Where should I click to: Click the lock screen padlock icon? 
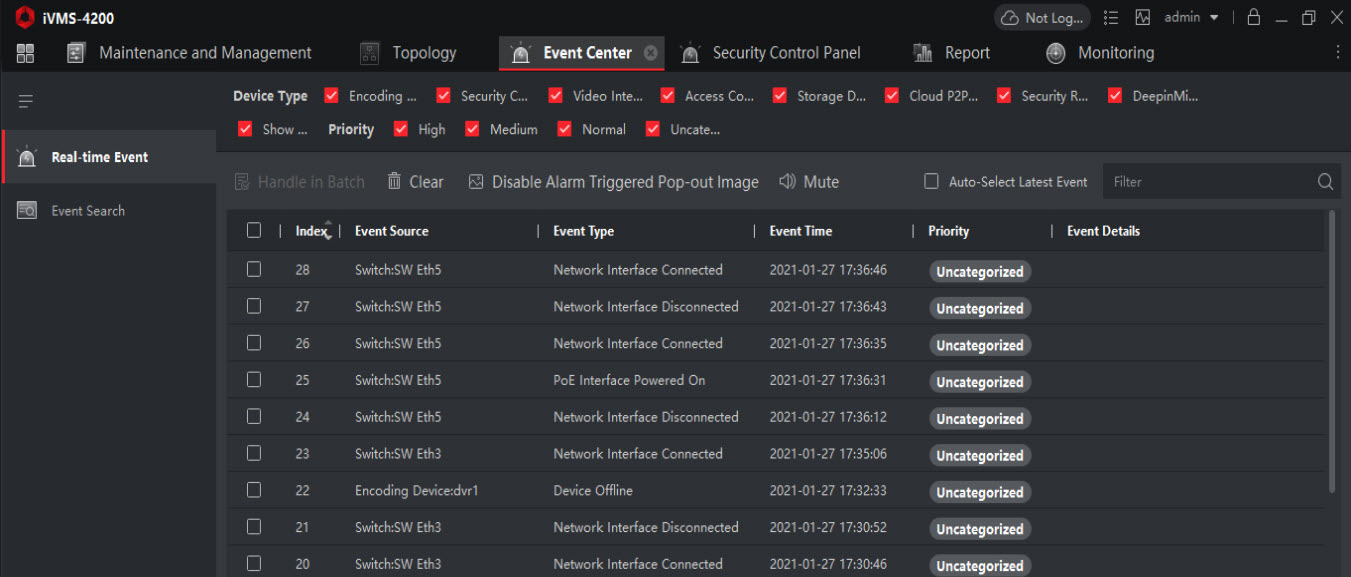pyautogui.click(x=1254, y=18)
